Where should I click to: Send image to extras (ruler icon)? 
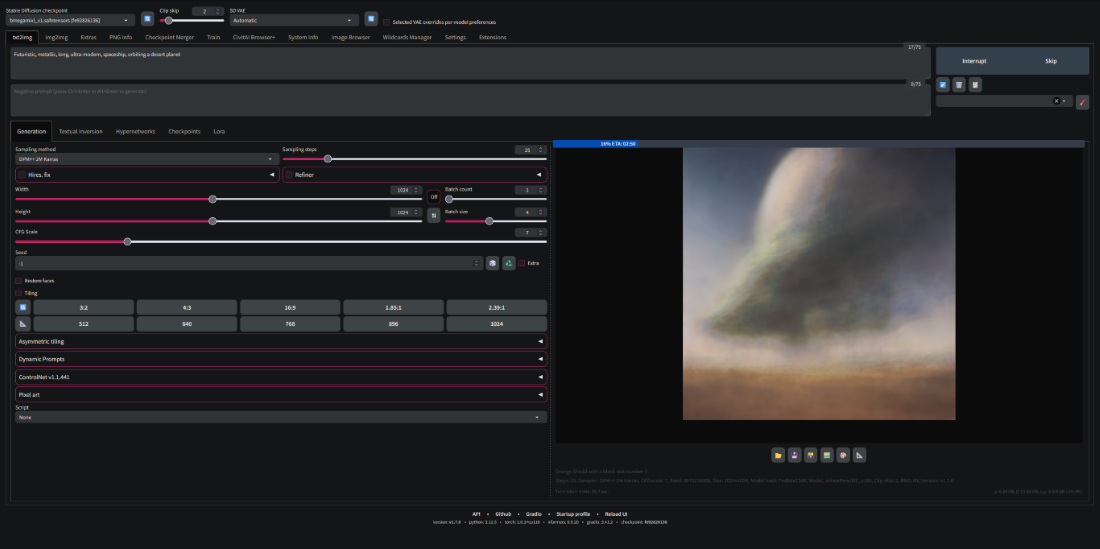tap(859, 455)
